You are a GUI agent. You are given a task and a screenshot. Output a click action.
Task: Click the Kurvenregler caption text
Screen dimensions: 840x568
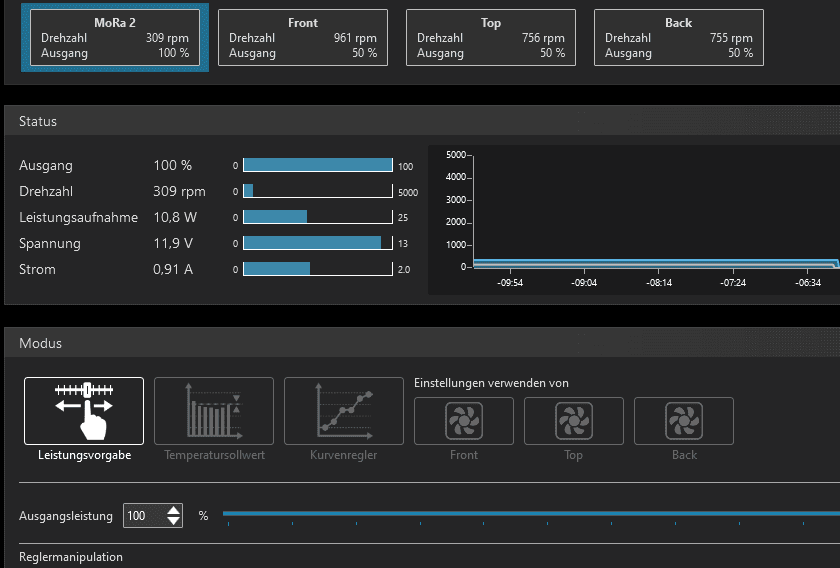pyautogui.click(x=343, y=455)
